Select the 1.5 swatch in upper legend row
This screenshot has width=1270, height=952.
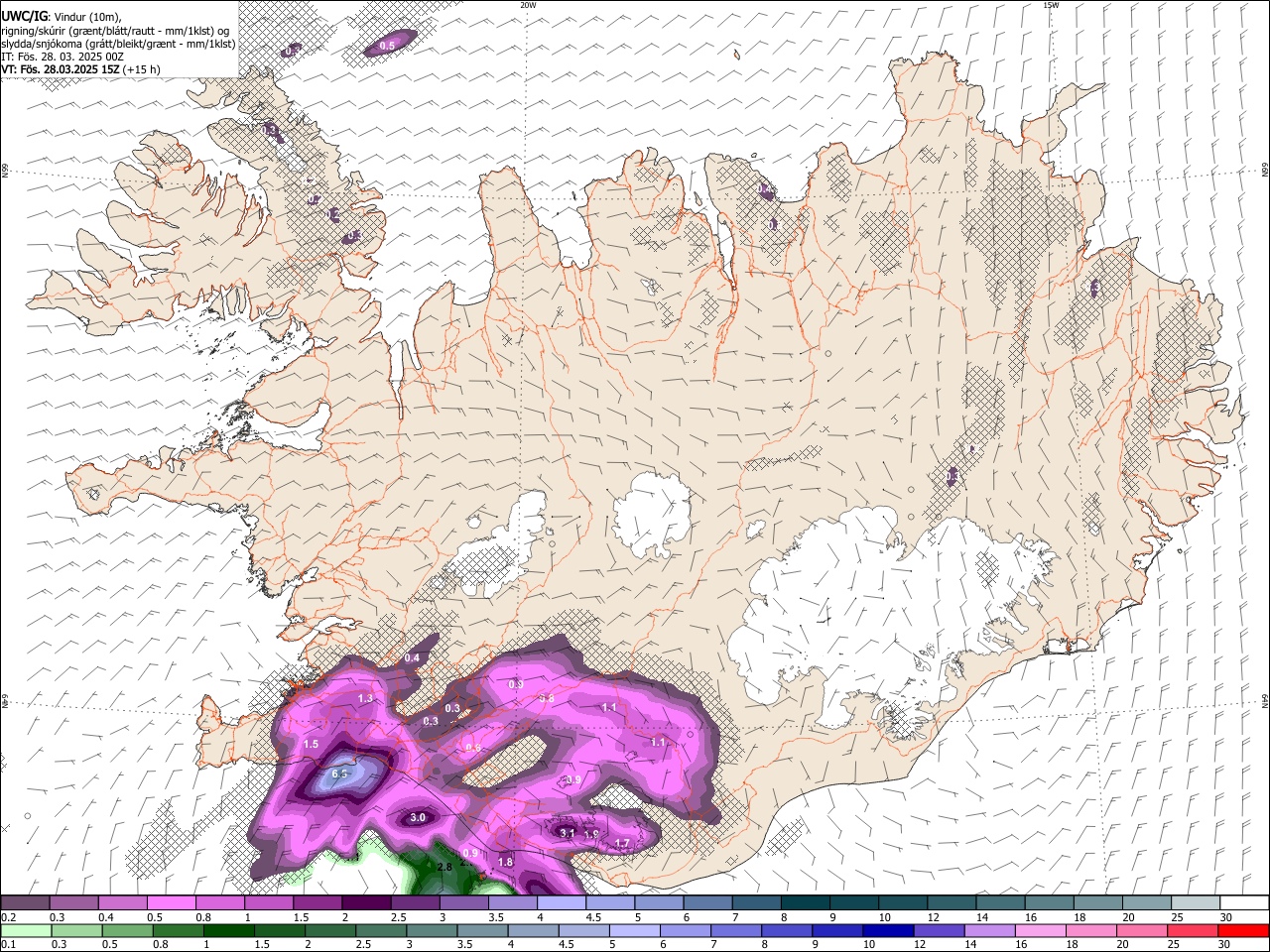coord(317,902)
